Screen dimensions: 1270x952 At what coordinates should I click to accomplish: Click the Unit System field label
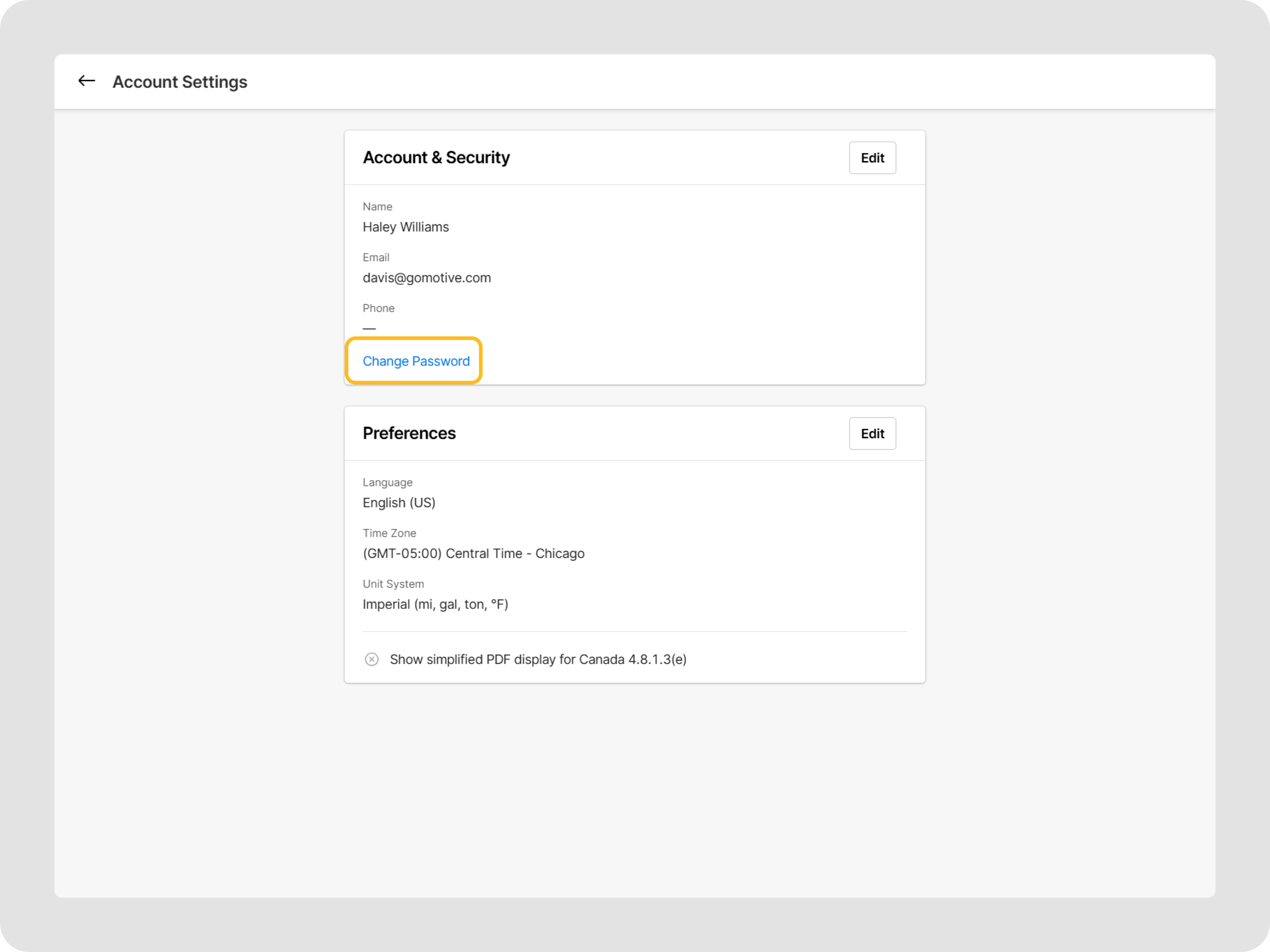coord(393,583)
